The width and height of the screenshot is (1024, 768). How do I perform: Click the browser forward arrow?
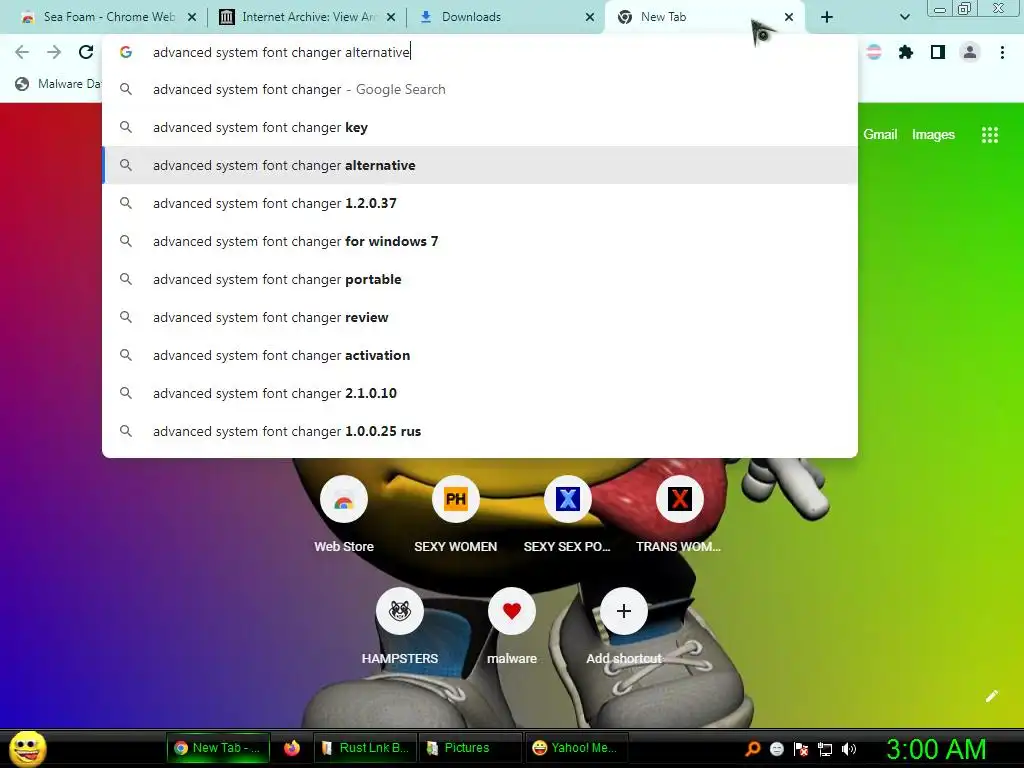54,52
